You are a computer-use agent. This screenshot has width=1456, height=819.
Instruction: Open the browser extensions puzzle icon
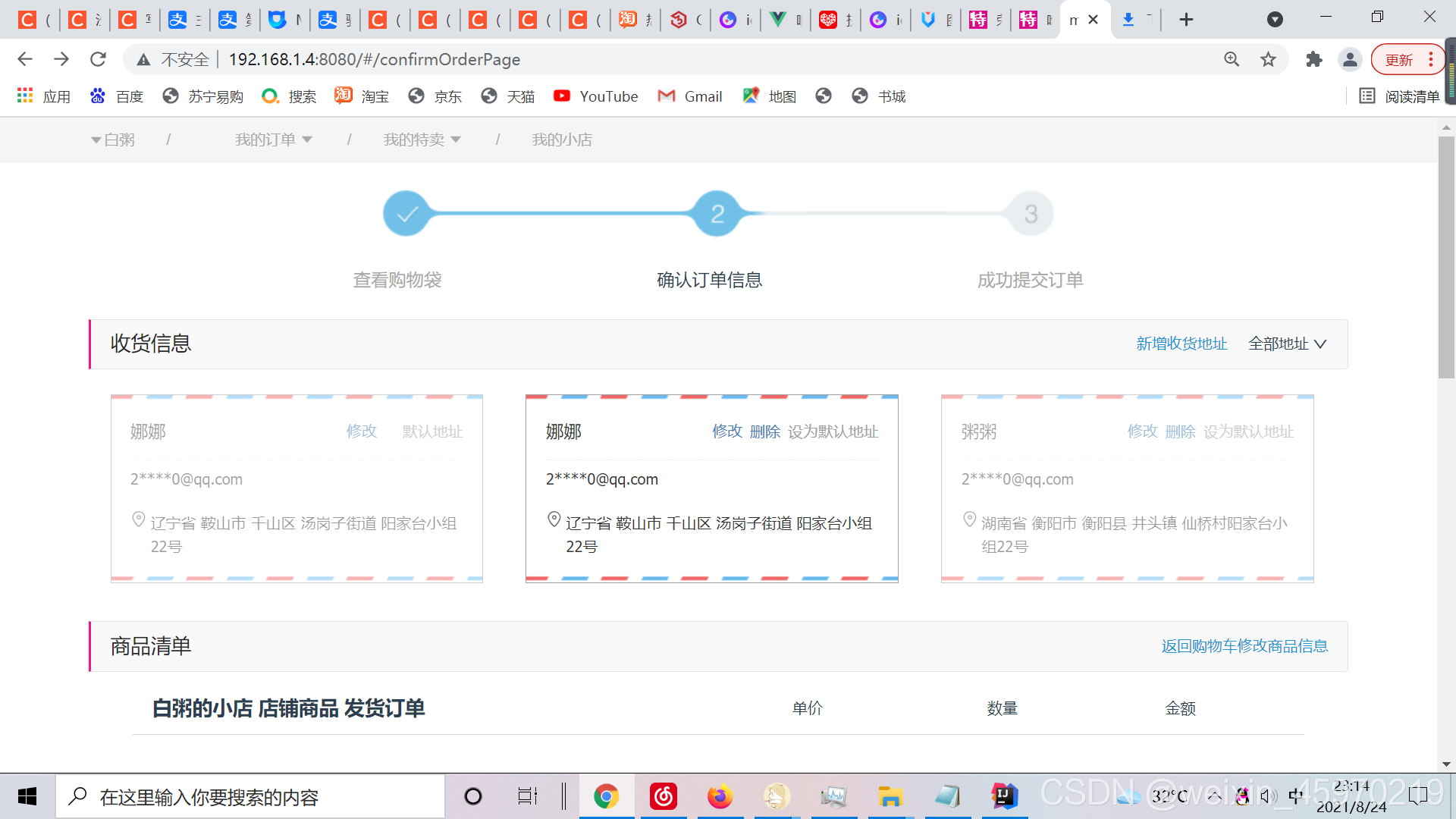click(x=1314, y=59)
